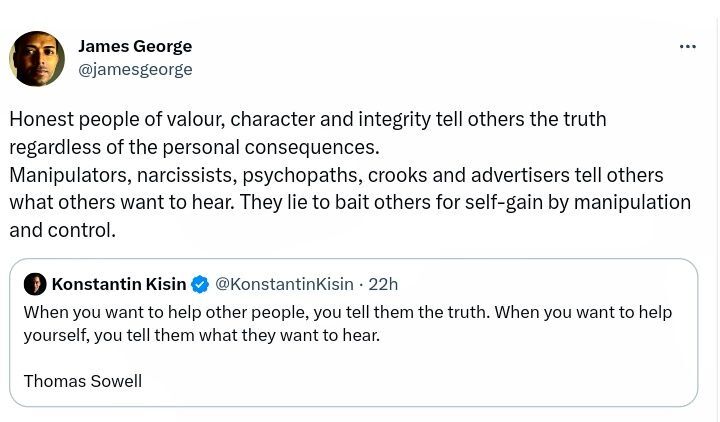Click the quoted tweet body text
The image size is (720, 422).
[x=347, y=312]
